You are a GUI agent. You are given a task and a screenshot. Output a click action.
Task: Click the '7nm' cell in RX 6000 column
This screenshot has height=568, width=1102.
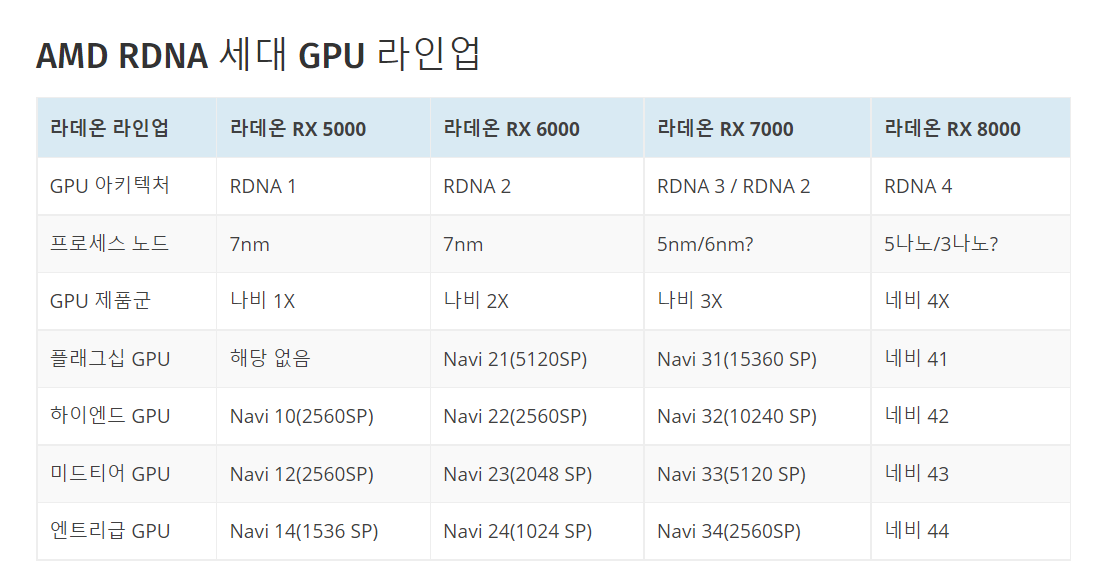(537, 244)
